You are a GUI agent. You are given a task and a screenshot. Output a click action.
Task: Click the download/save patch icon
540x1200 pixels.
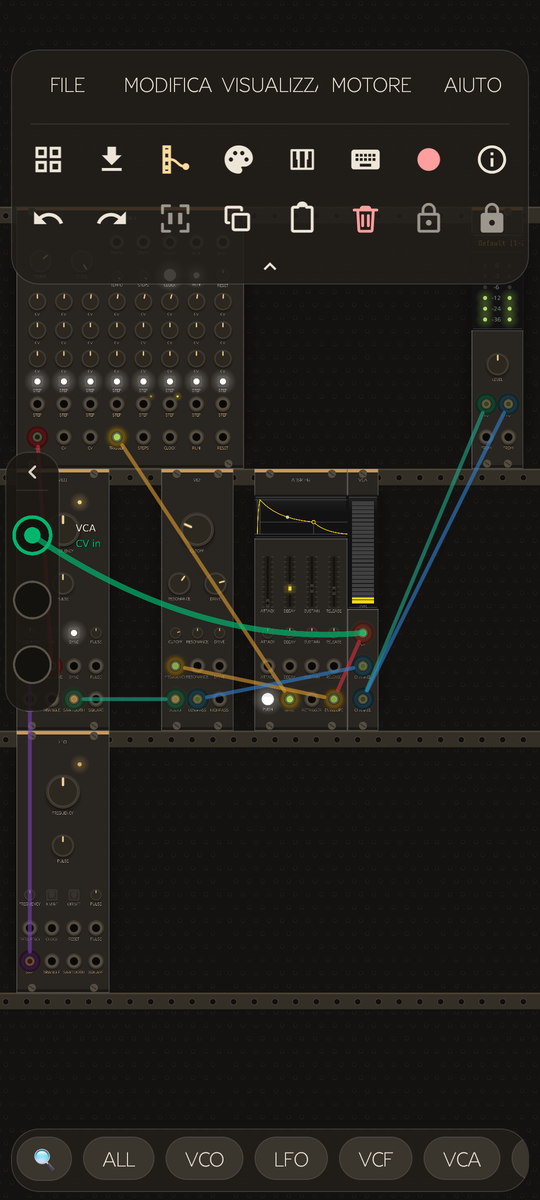click(111, 159)
